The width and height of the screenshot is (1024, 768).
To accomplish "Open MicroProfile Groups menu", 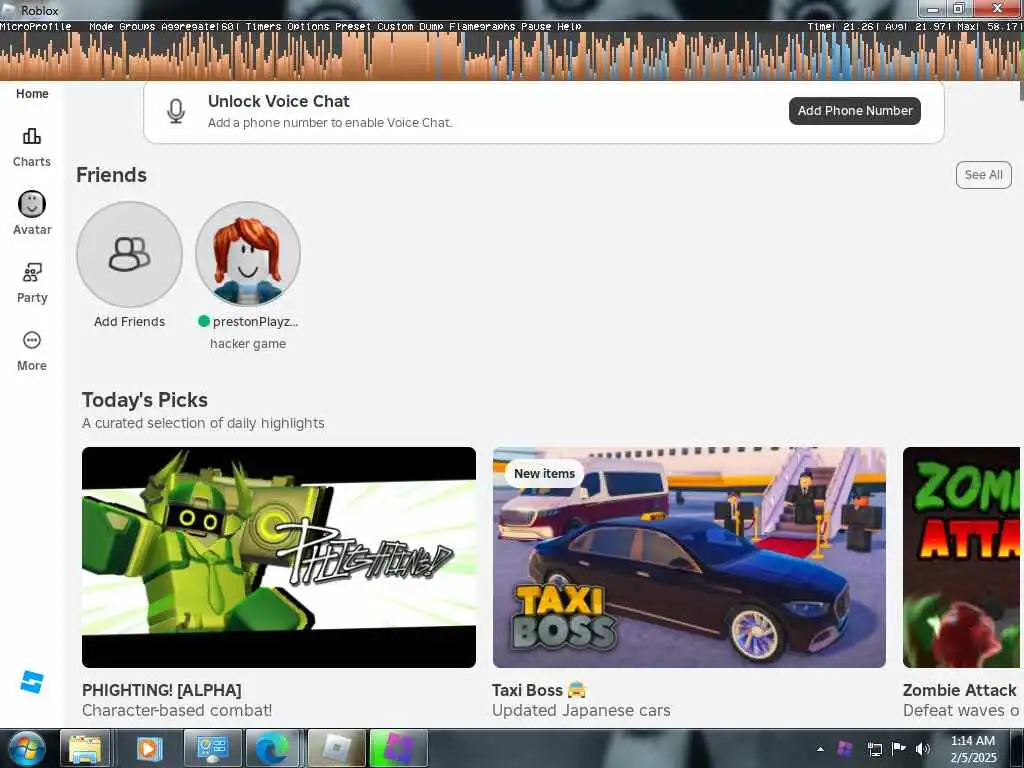I will 137,27.
